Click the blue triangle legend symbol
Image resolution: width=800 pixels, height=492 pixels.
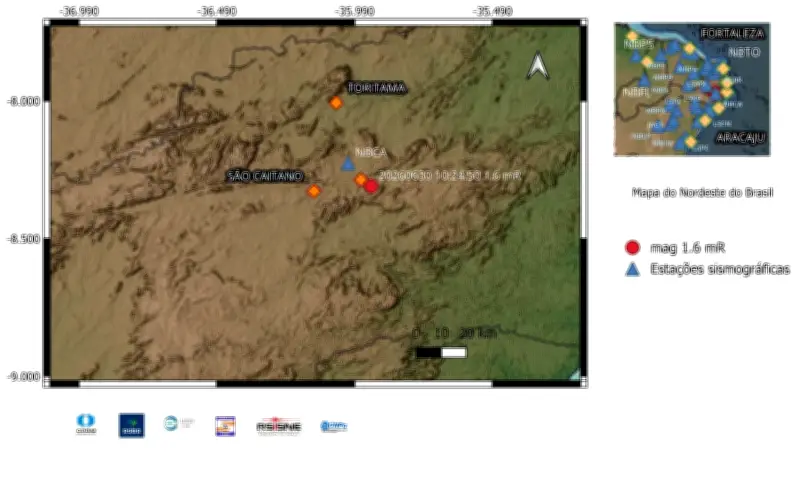[x=633, y=269]
